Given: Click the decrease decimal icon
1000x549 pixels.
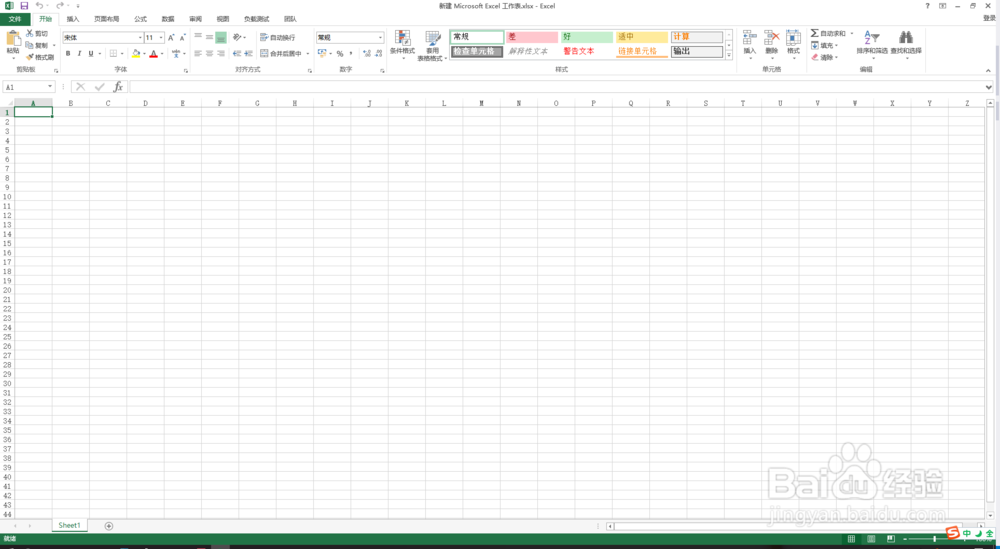Looking at the screenshot, I should point(376,54).
